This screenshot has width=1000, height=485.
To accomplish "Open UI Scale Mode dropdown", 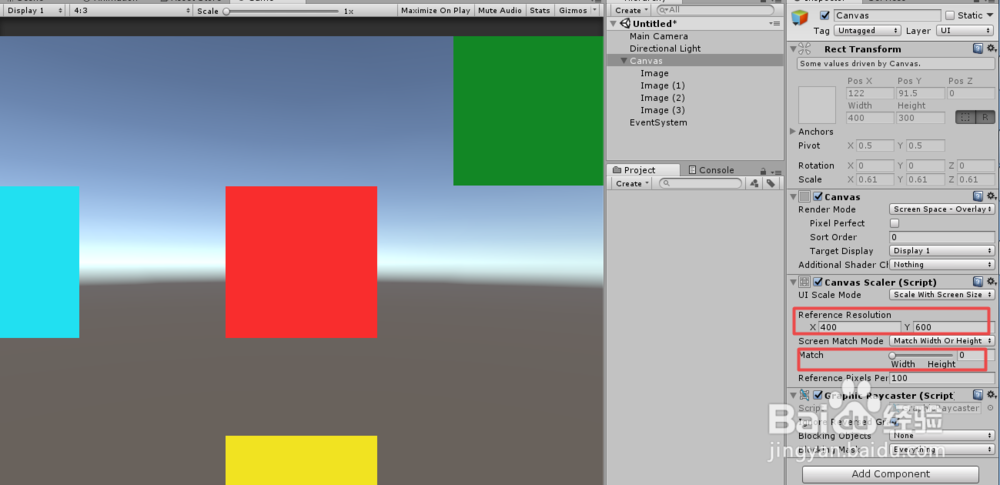I will click(942, 295).
